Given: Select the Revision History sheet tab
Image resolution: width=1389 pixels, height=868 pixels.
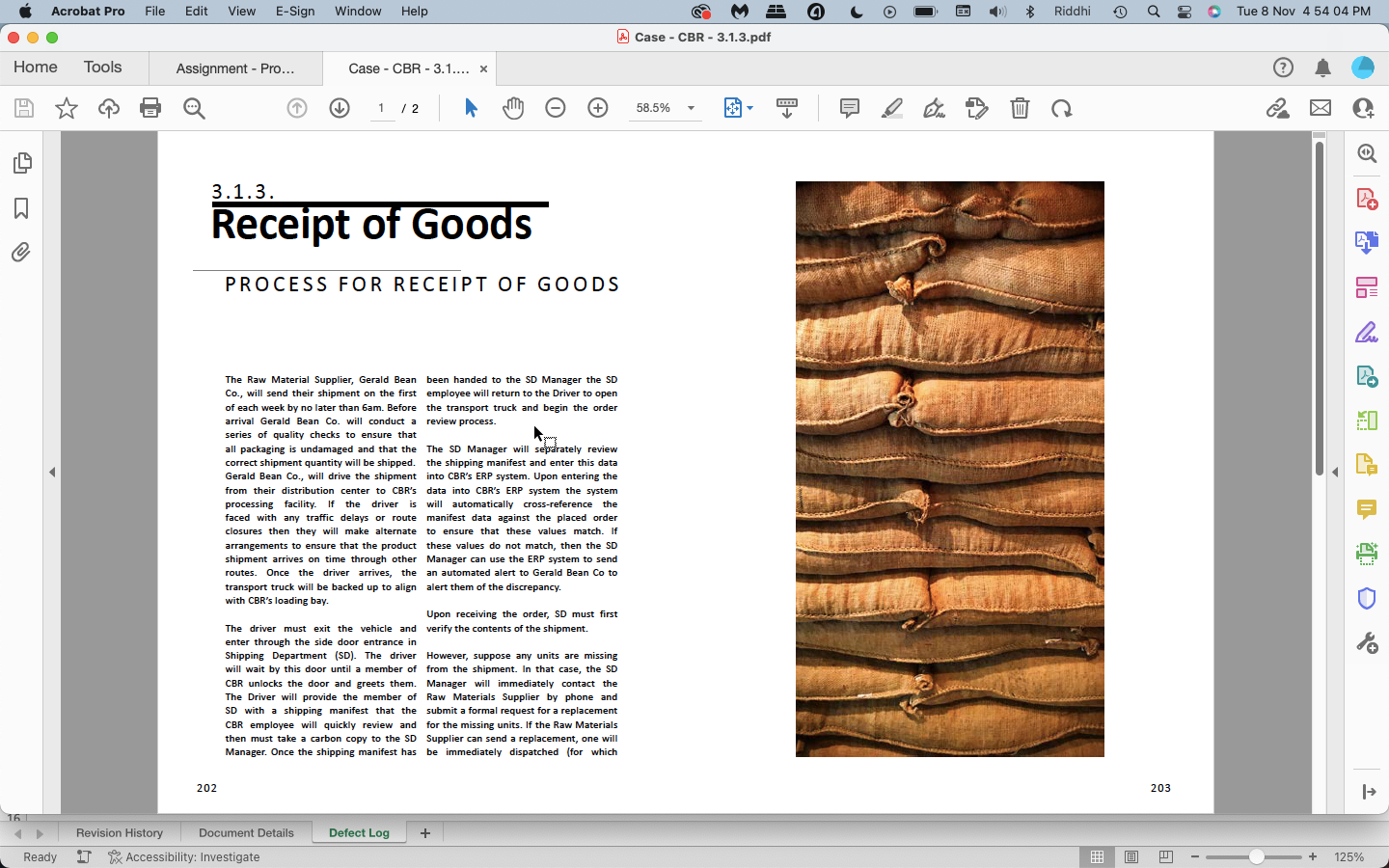Looking at the screenshot, I should pyautogui.click(x=120, y=833).
